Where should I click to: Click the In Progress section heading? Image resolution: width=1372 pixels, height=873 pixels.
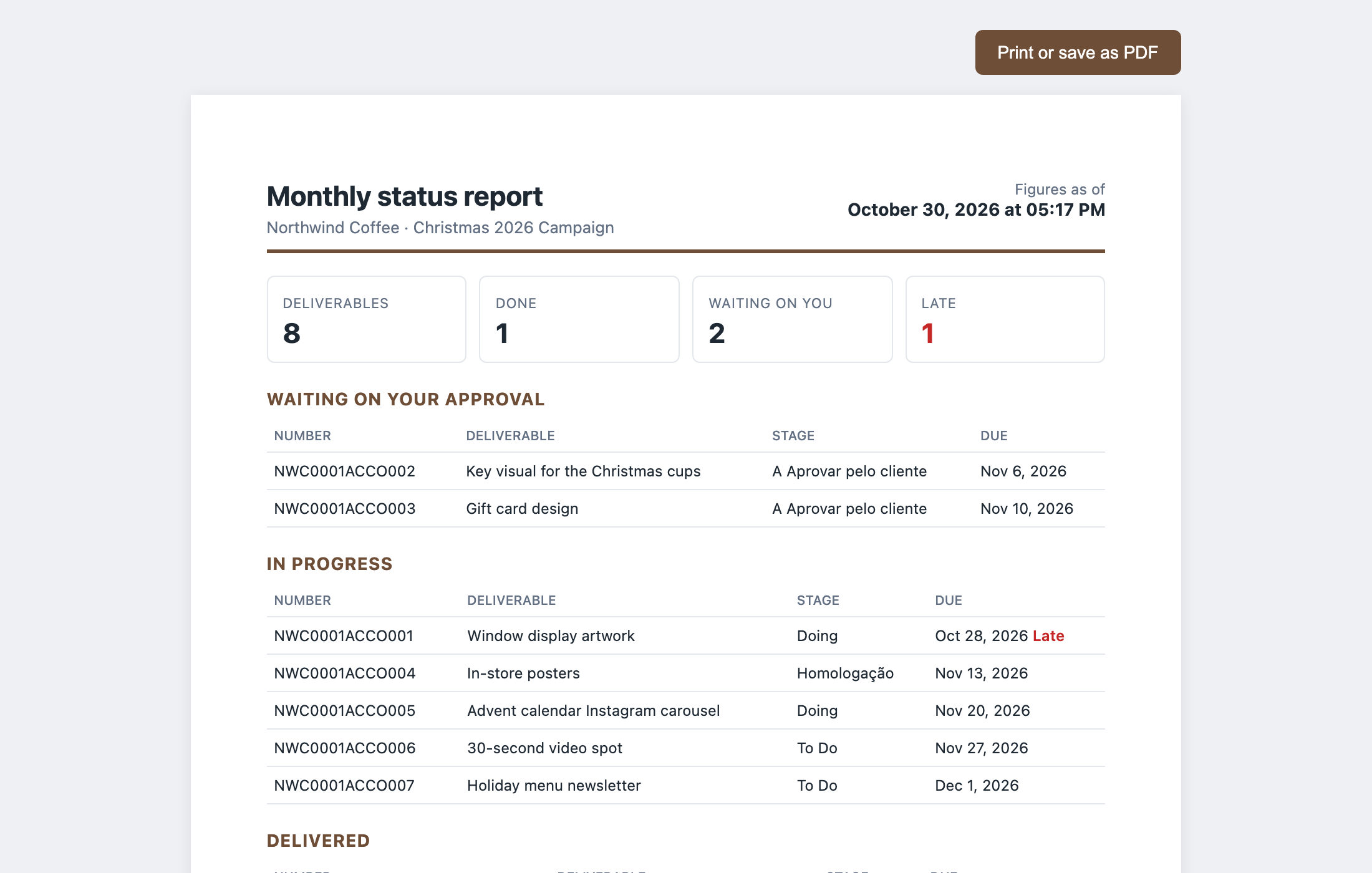pos(329,564)
